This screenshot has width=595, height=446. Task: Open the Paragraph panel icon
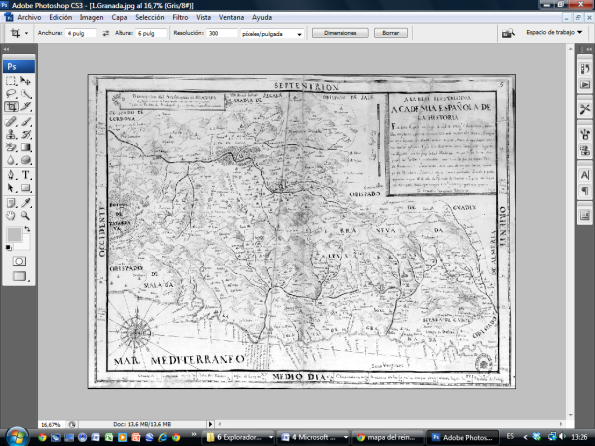coord(585,191)
